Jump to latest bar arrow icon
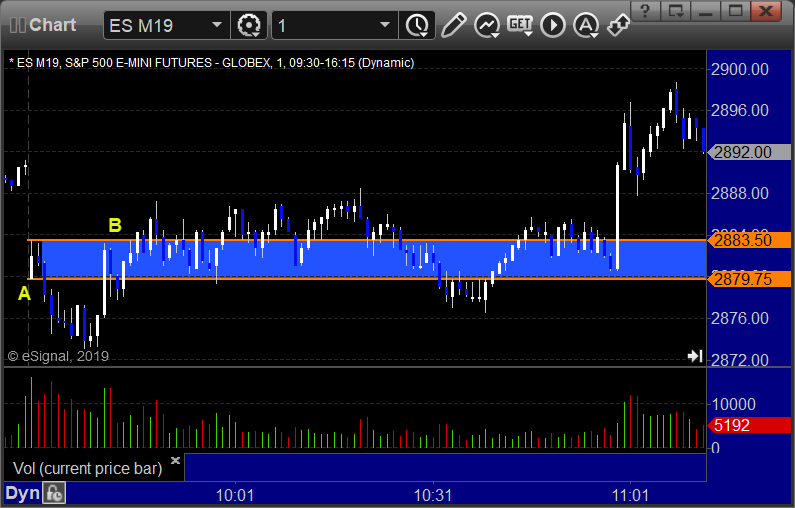The image size is (795, 508). point(695,356)
